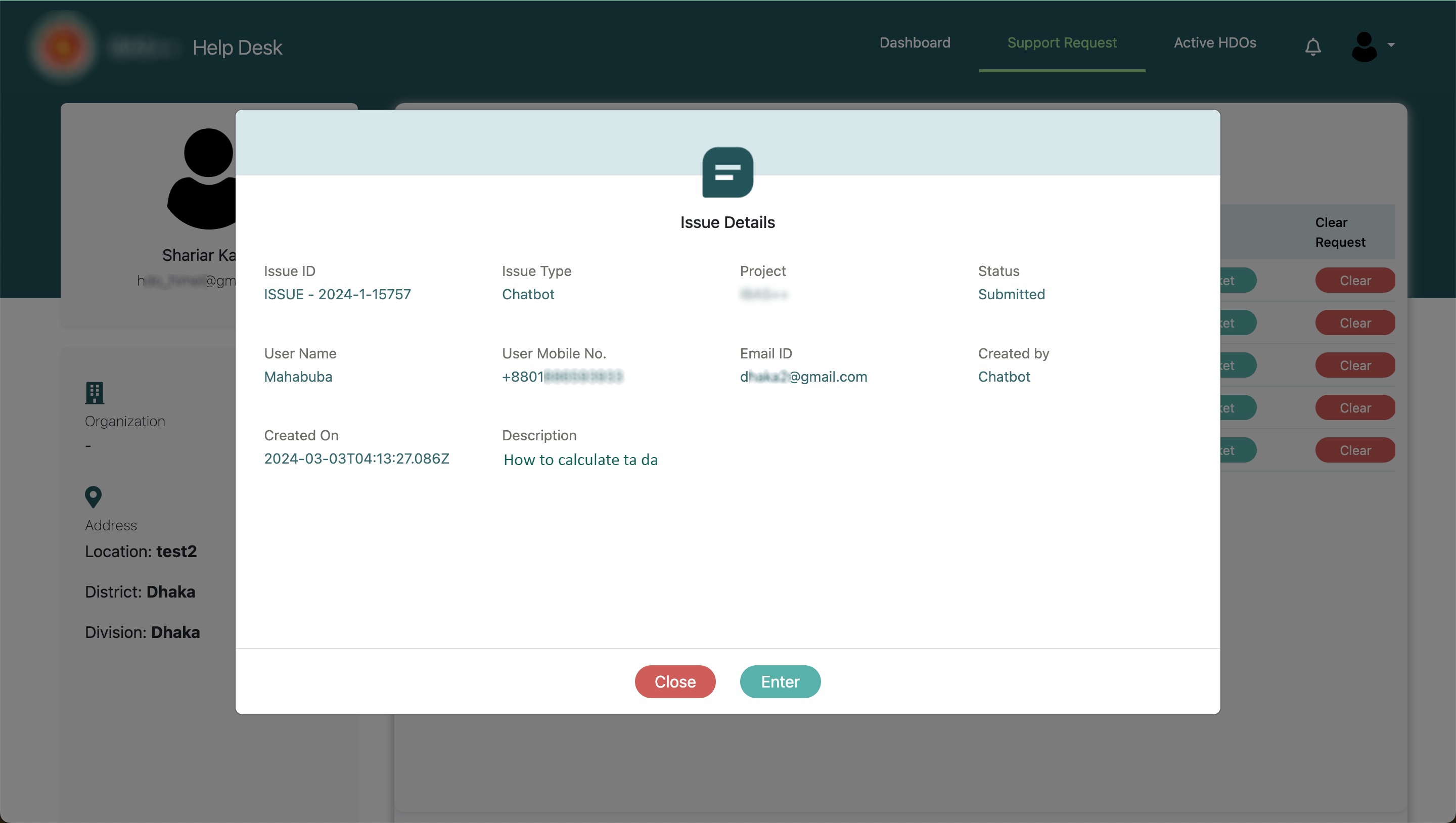This screenshot has height=823, width=1456.
Task: Click the Issue Details heading
Action: click(727, 222)
